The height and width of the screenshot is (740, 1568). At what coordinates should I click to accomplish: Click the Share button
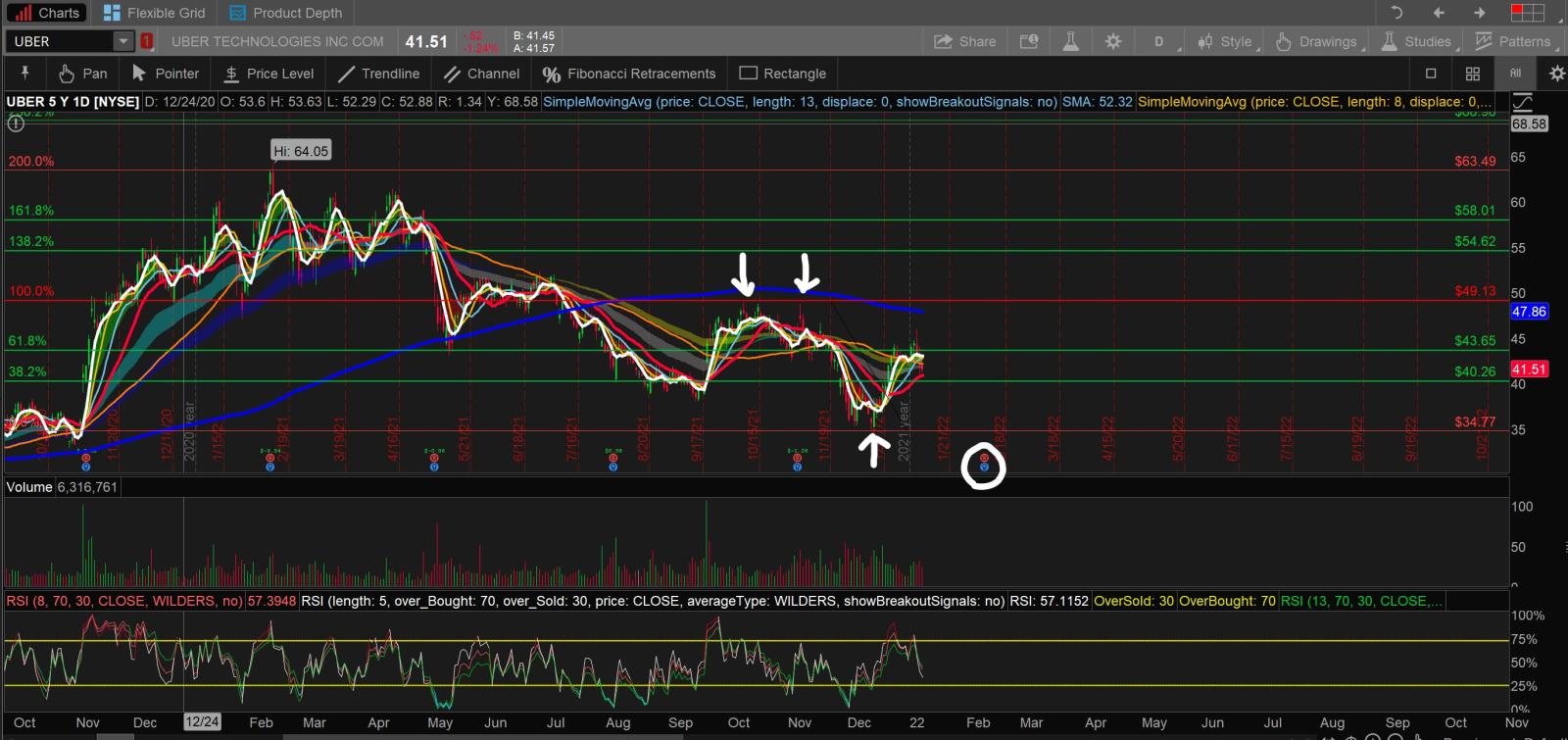tap(964, 41)
